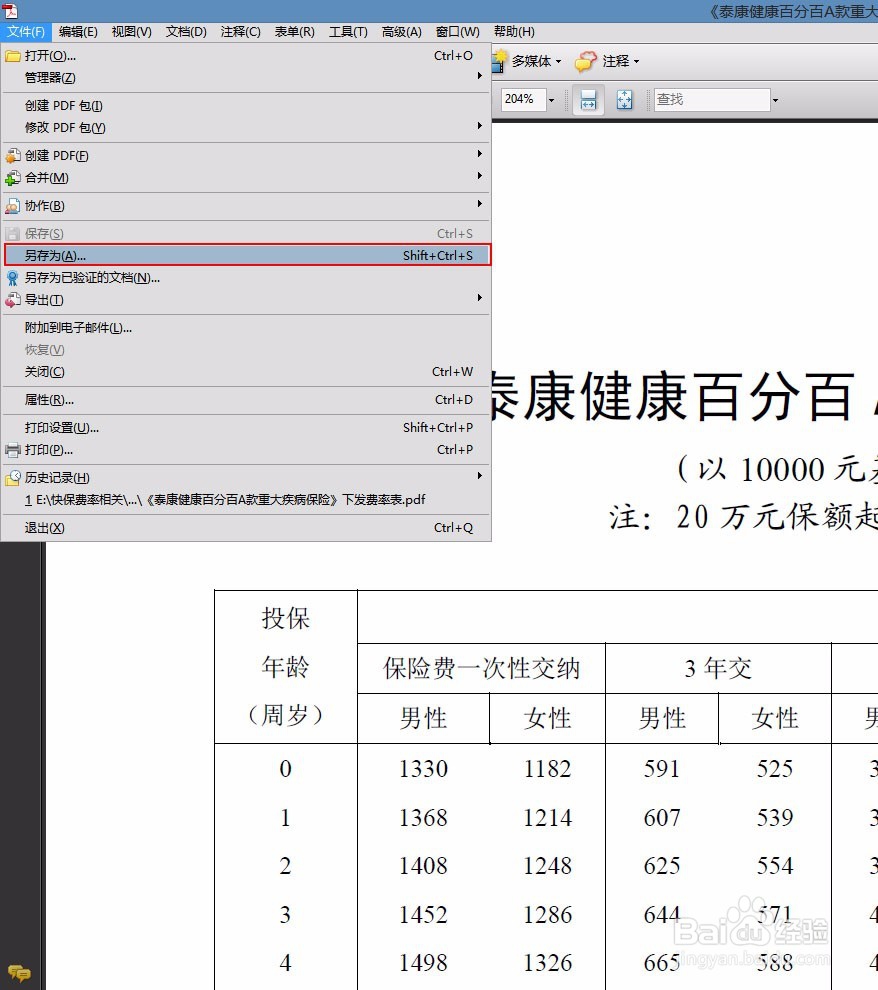This screenshot has width=878, height=990.
Task: Open the 查找 options dropdown arrow
Action: [775, 100]
